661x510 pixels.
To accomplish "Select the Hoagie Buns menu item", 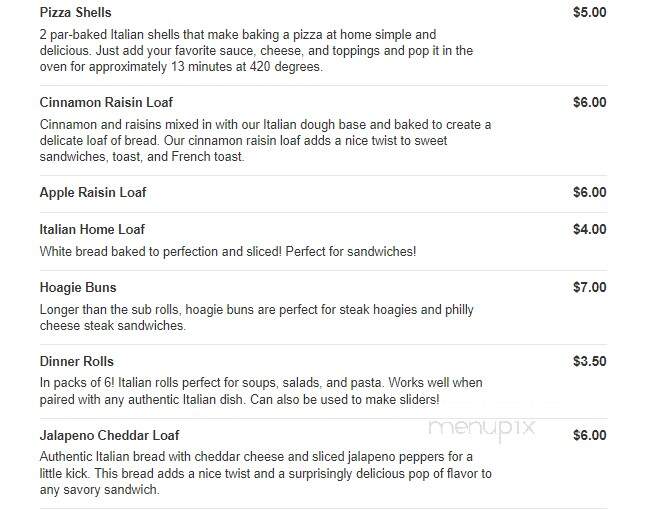I will point(78,287).
